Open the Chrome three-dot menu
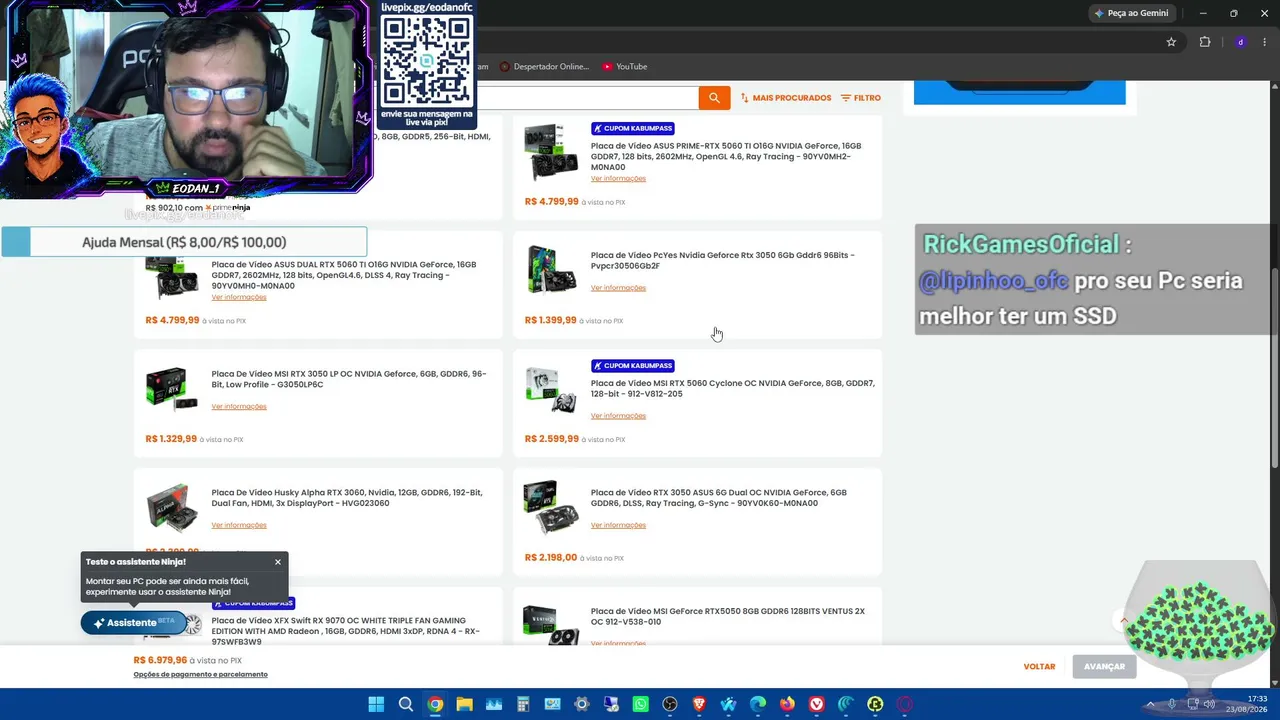Screen dimensions: 1280x720 (1265, 42)
